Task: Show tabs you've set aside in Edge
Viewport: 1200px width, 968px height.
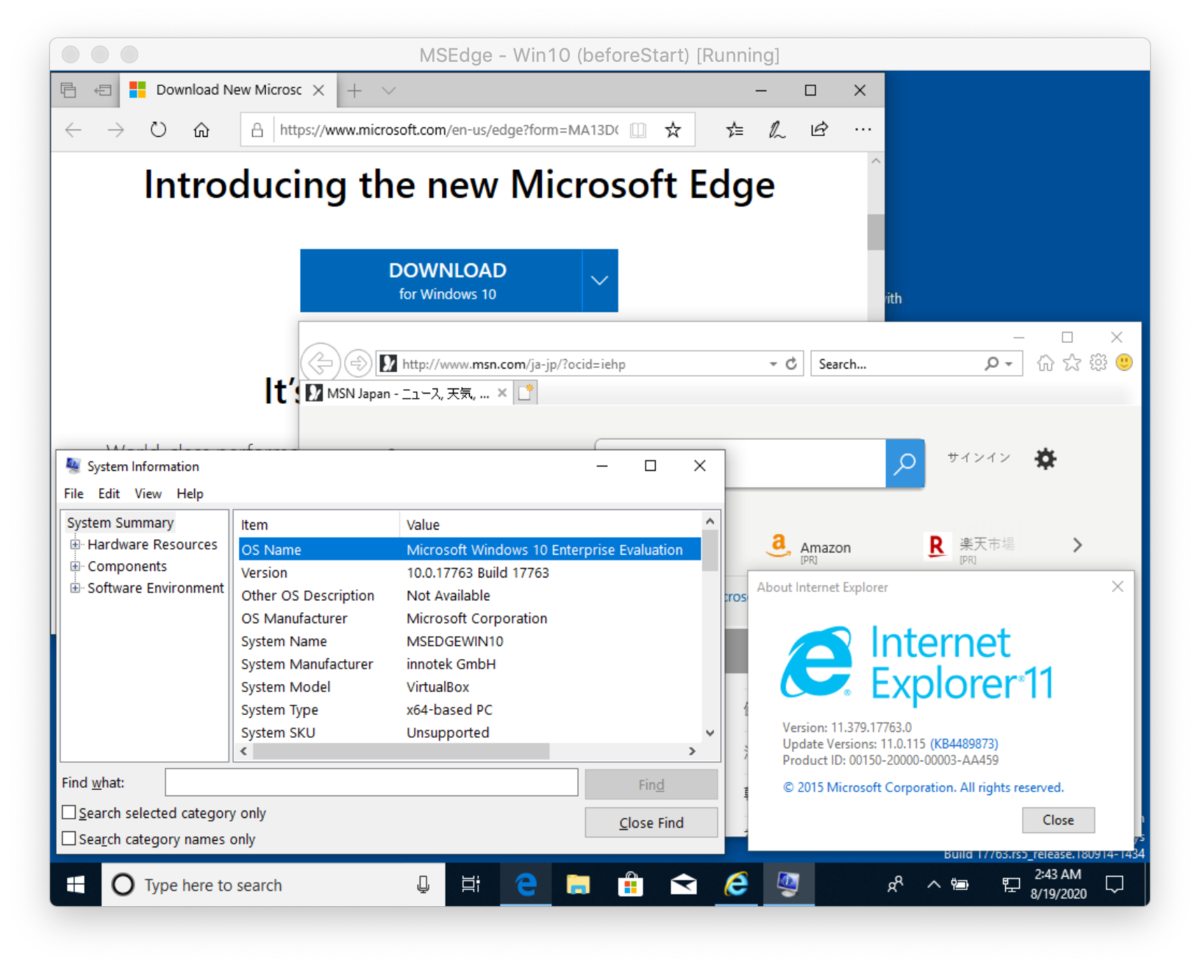Action: (x=68, y=90)
